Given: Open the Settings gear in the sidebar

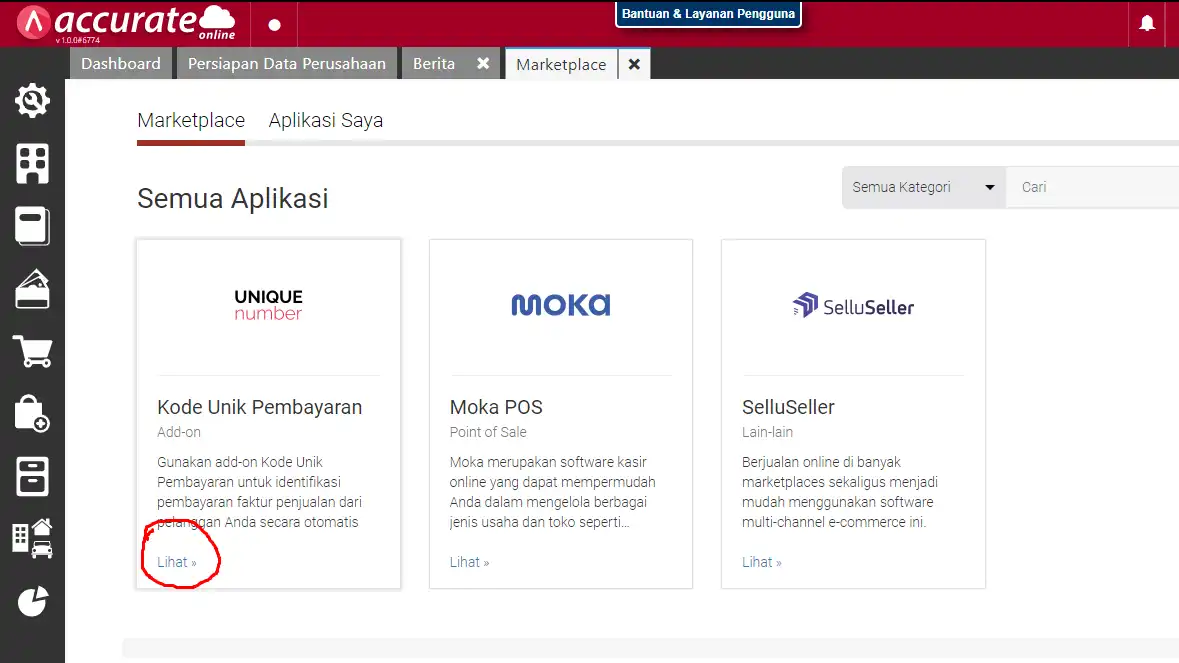Looking at the screenshot, I should (32, 101).
